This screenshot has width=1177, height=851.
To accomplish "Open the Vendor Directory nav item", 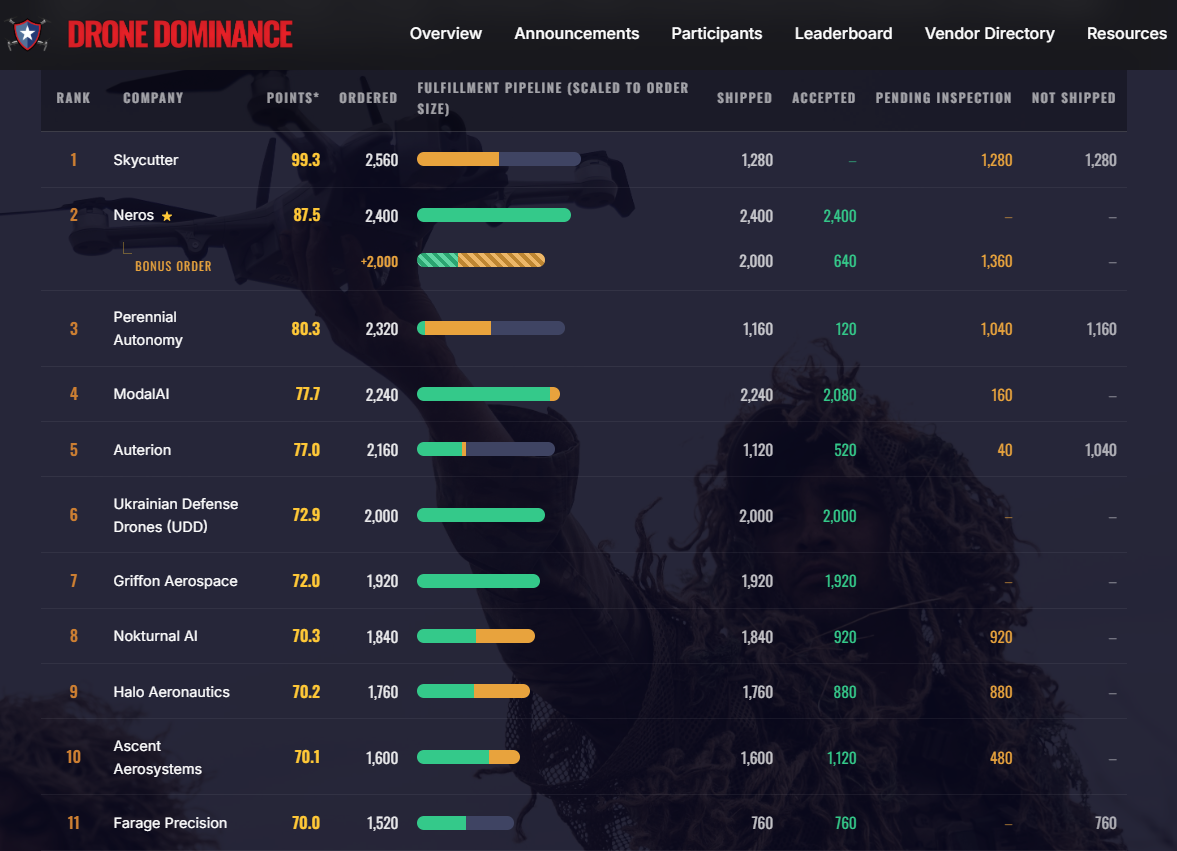I will [x=989, y=34].
